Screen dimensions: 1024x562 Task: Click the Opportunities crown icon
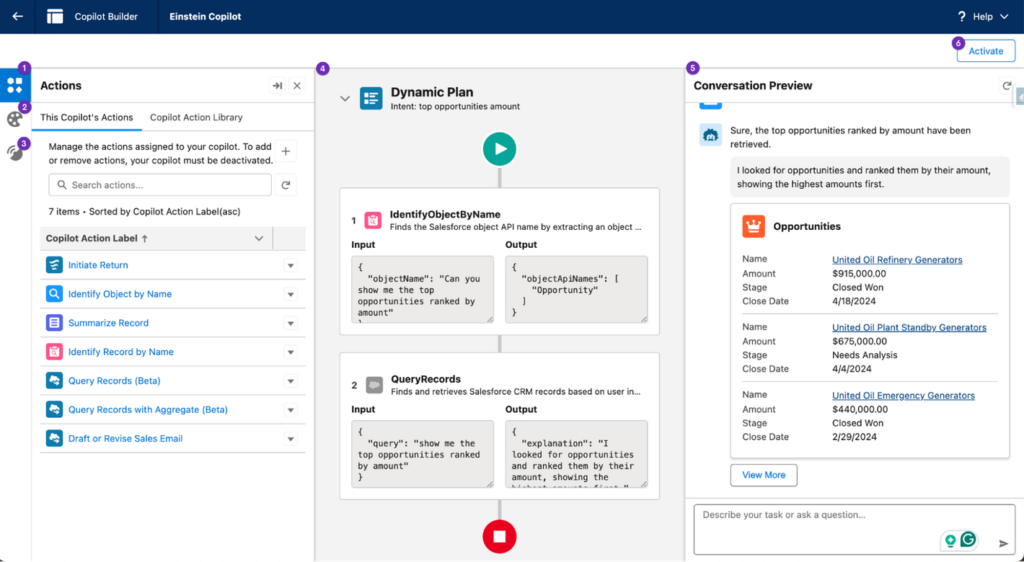[754, 226]
